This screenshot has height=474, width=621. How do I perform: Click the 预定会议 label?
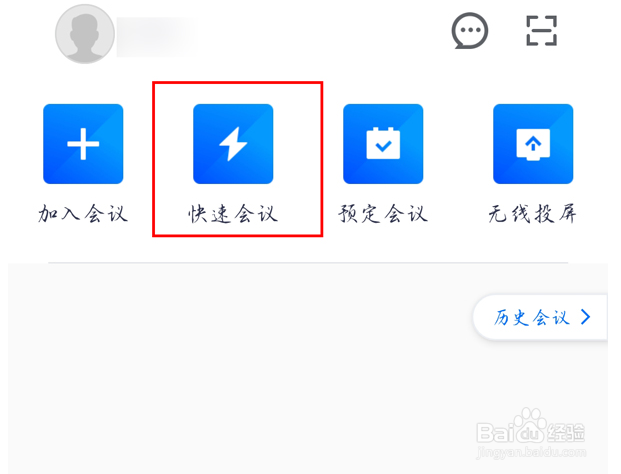point(383,214)
